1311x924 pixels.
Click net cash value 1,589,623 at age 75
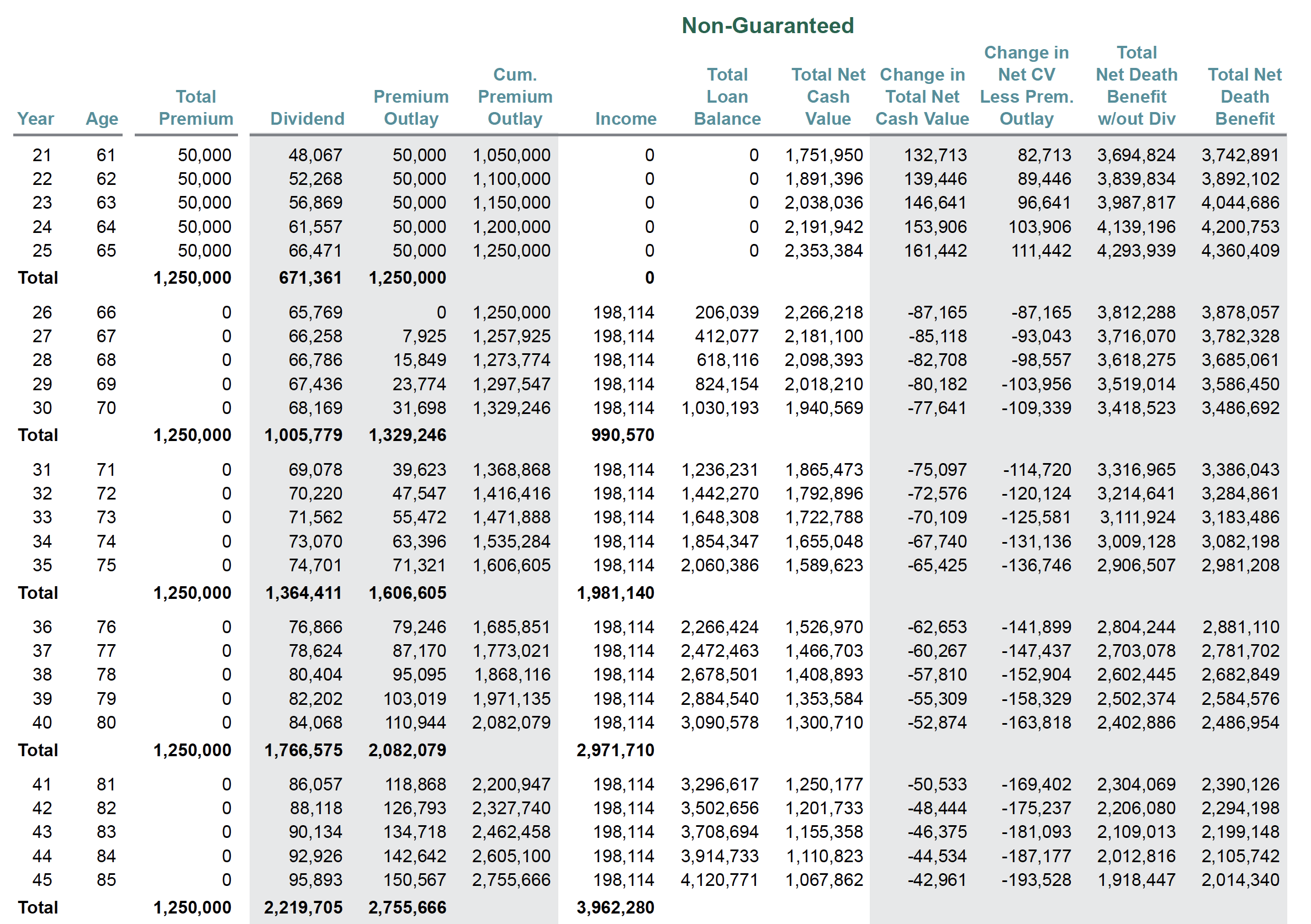pos(824,566)
